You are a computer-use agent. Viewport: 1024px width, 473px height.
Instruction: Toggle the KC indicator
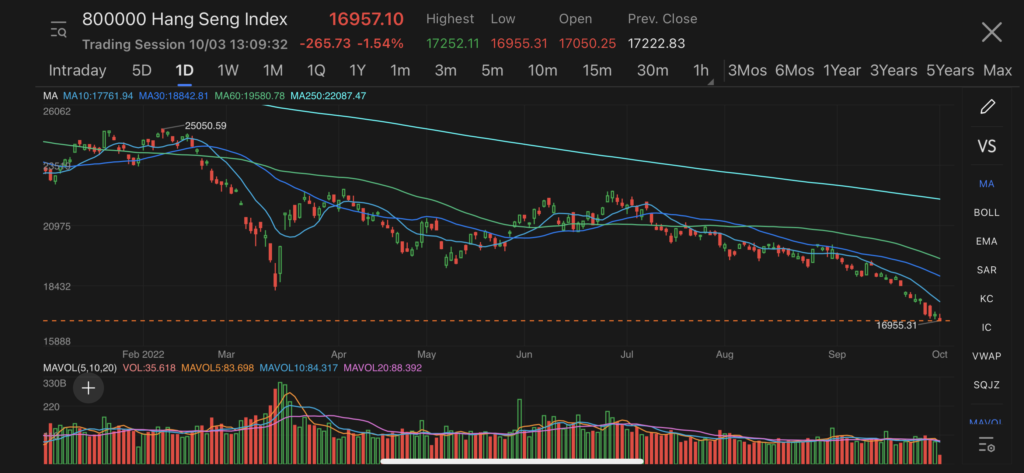(x=986, y=299)
